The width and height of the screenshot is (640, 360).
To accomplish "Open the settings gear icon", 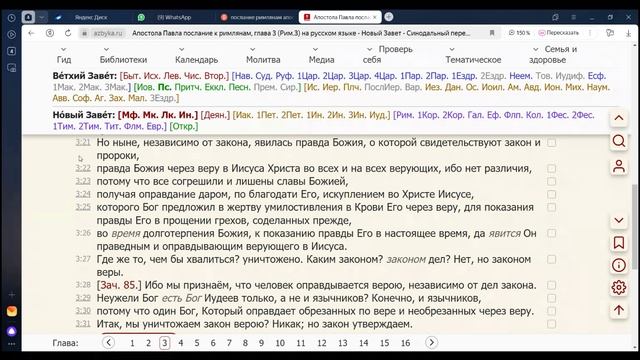I will 619,288.
